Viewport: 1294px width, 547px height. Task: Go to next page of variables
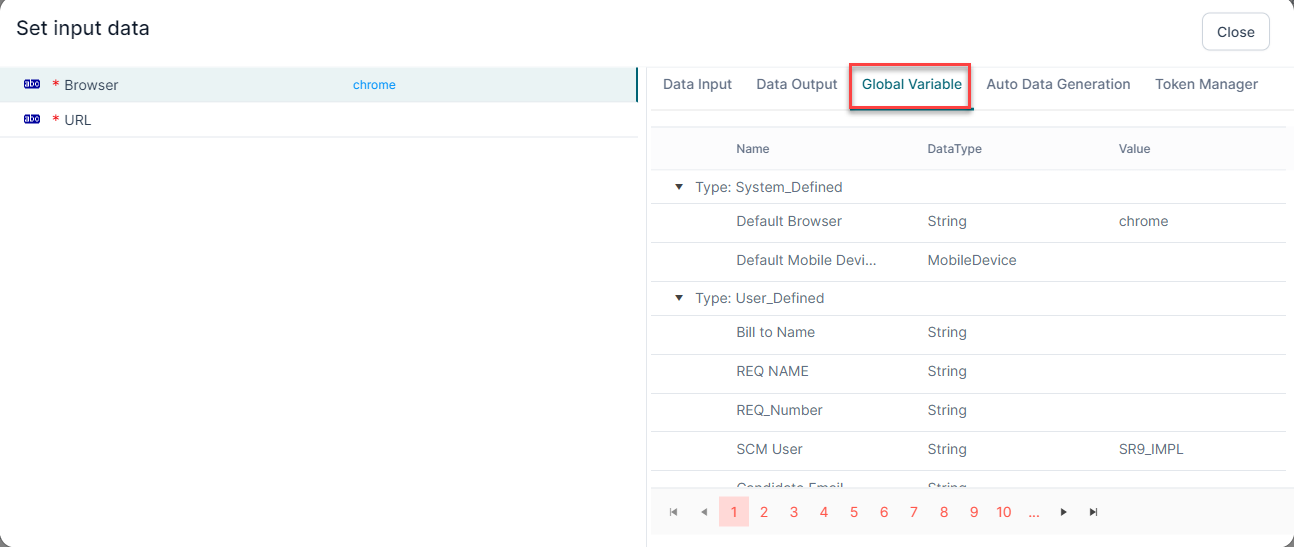[x=1064, y=512]
